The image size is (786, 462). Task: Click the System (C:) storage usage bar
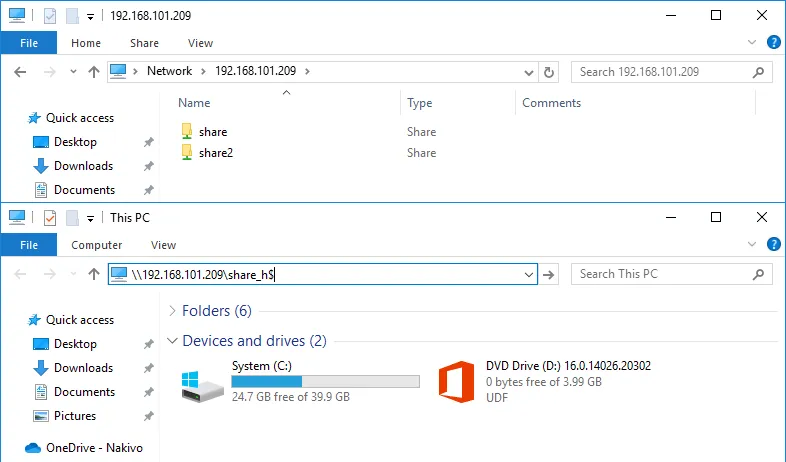click(325, 381)
